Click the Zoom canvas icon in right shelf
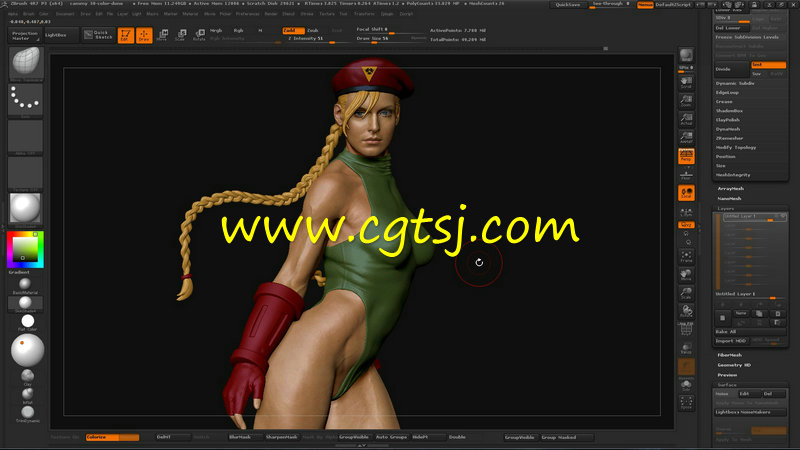The height and width of the screenshot is (450, 800). [686, 101]
